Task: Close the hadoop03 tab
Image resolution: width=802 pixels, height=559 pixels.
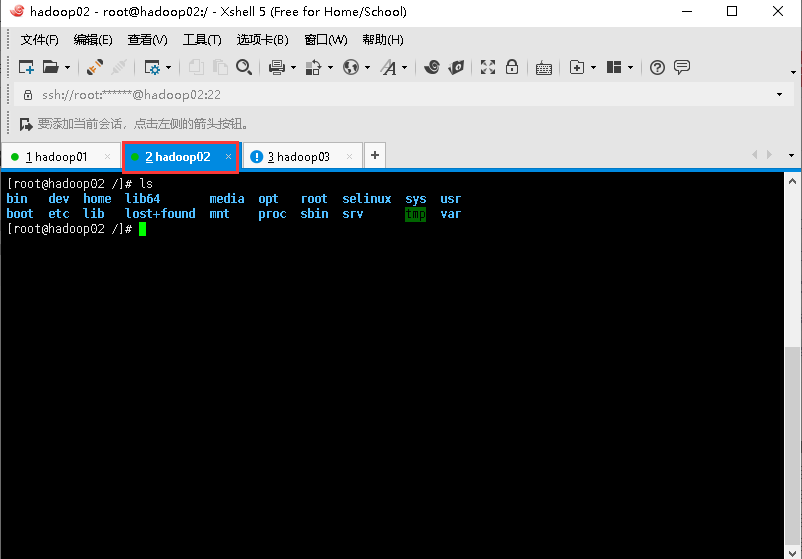Action: tap(349, 156)
